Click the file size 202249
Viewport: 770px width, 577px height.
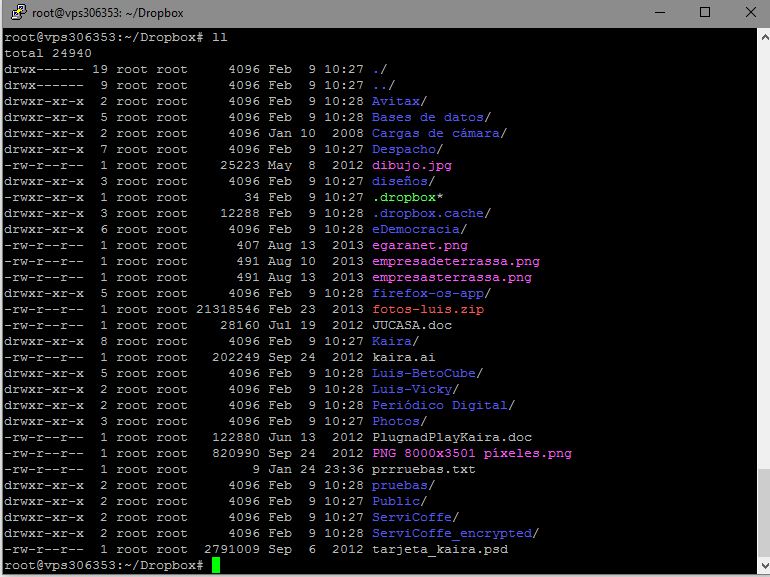236,357
